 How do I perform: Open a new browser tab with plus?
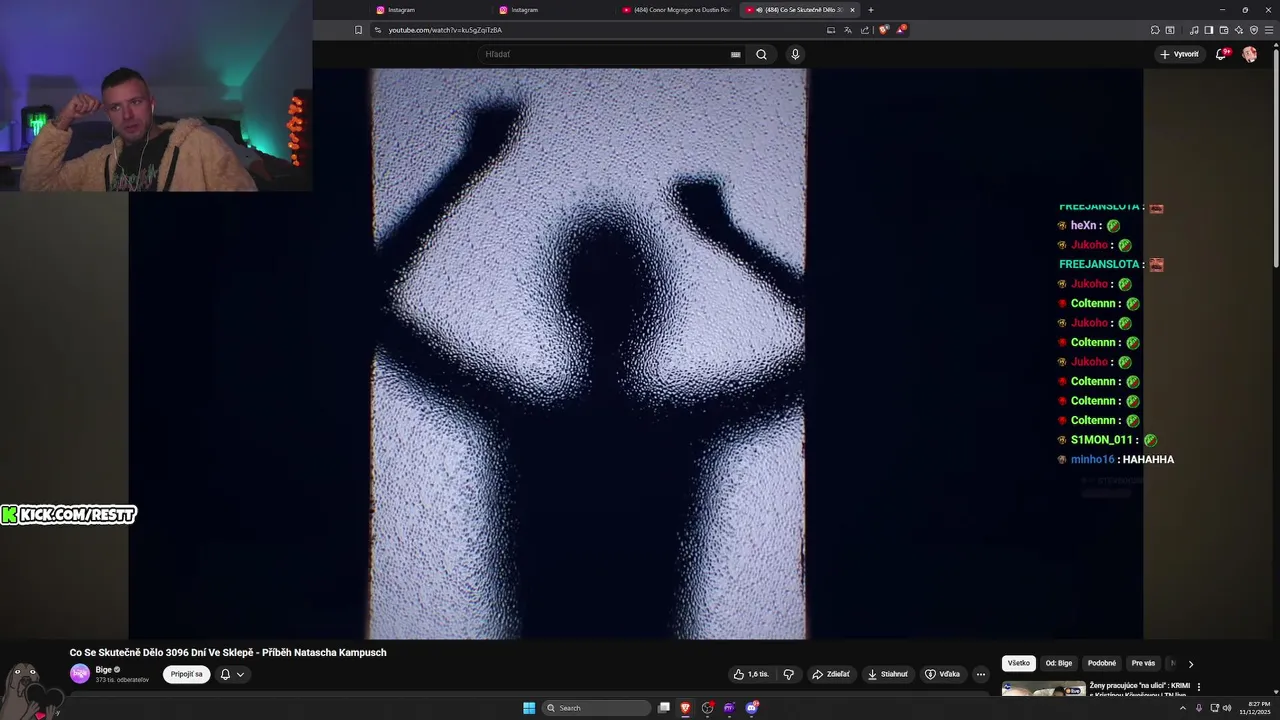click(x=871, y=10)
